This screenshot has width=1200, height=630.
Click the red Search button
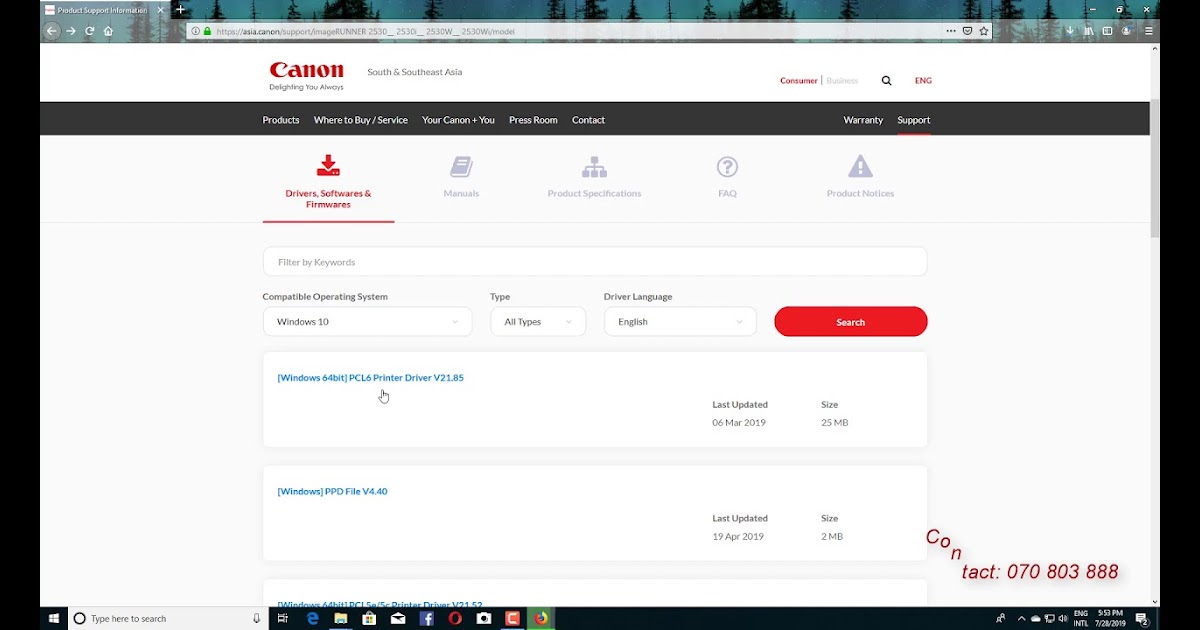(x=851, y=322)
